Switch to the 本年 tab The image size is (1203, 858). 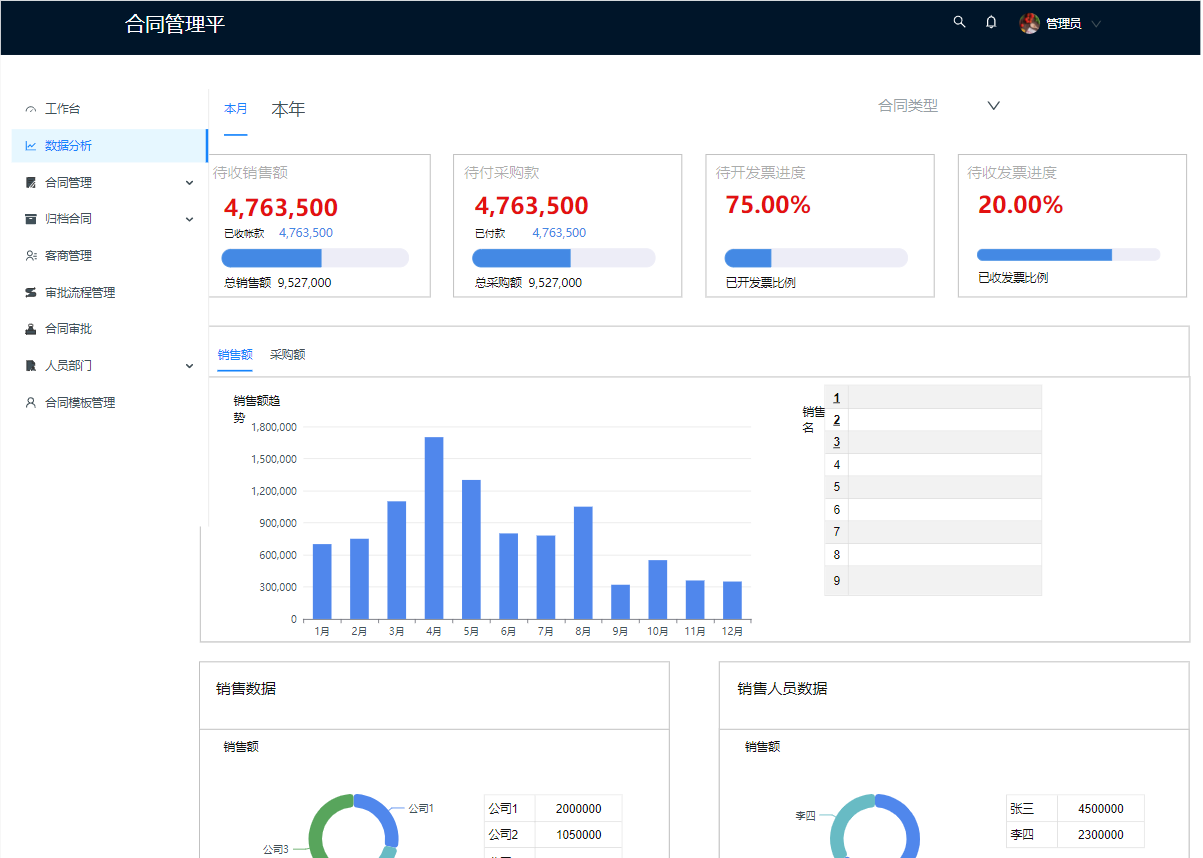coord(288,109)
